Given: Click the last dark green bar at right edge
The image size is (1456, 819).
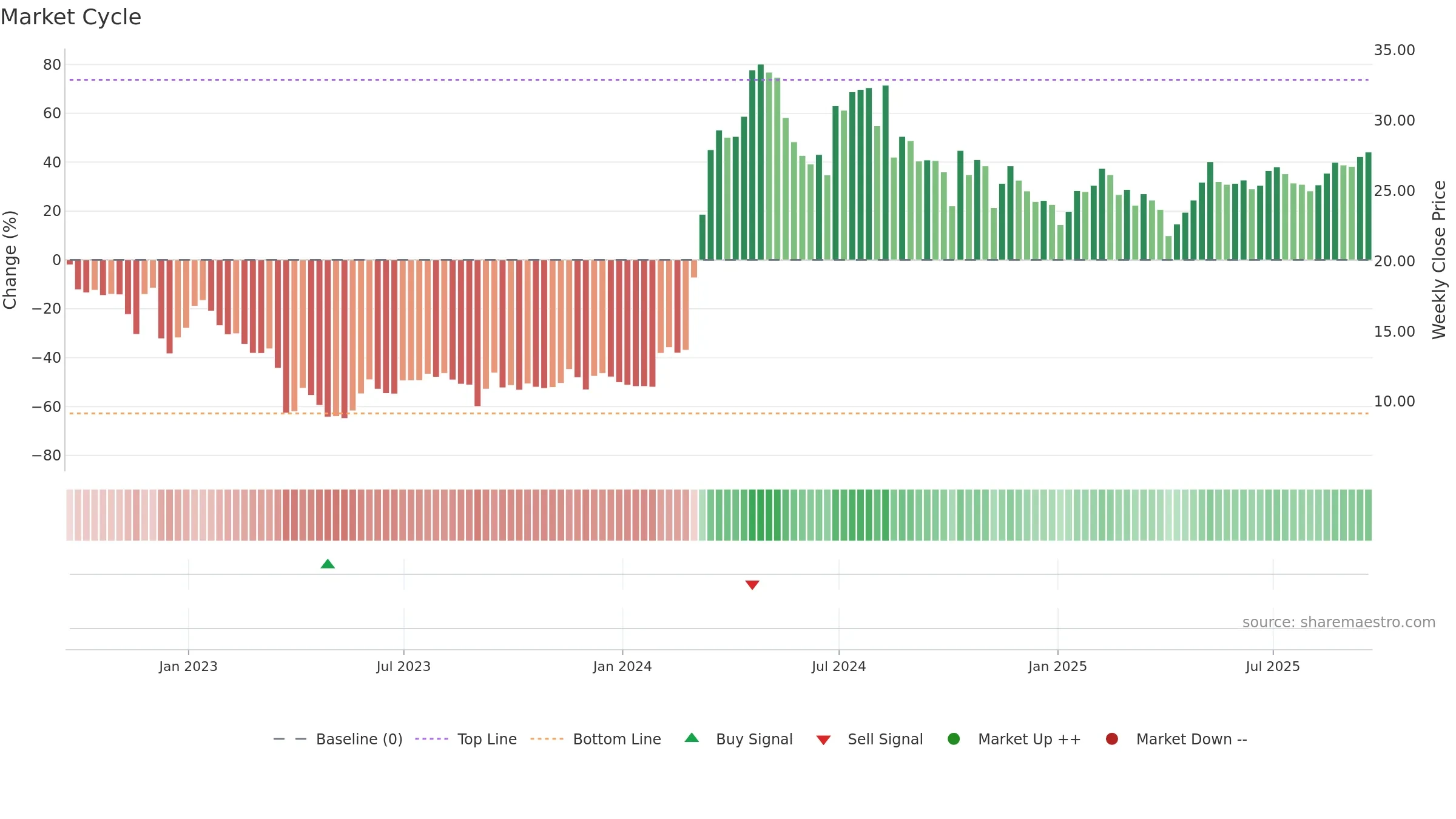Looking at the screenshot, I should pos(1368,206).
